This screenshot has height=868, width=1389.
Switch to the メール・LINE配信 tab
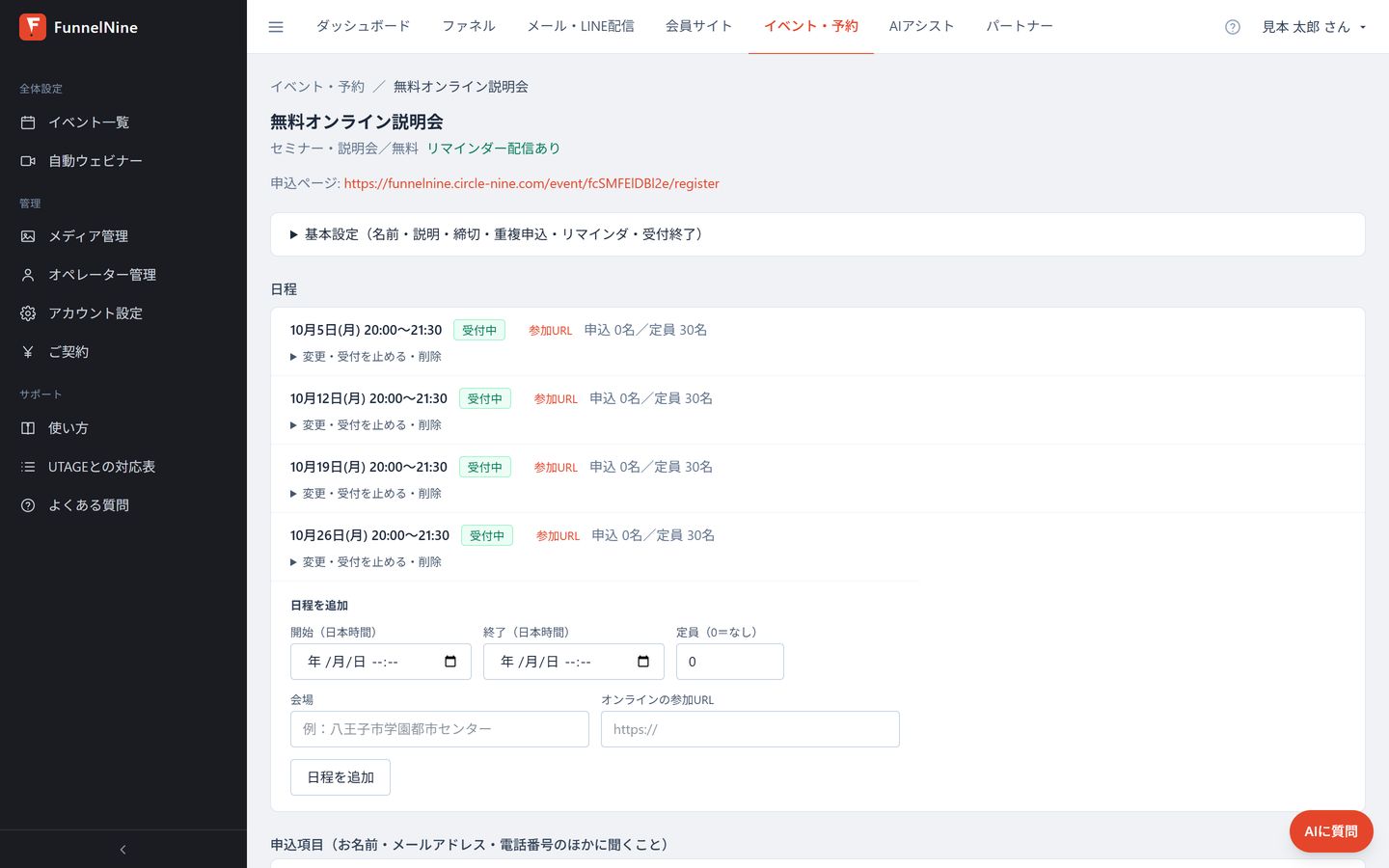point(581,26)
